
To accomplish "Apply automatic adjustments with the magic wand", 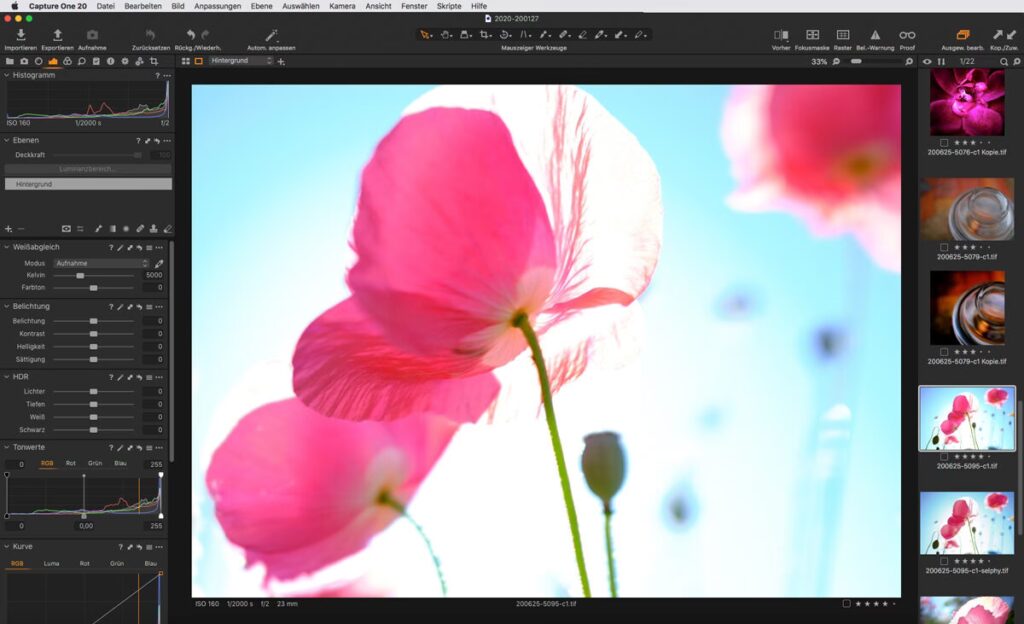I will pos(271,35).
